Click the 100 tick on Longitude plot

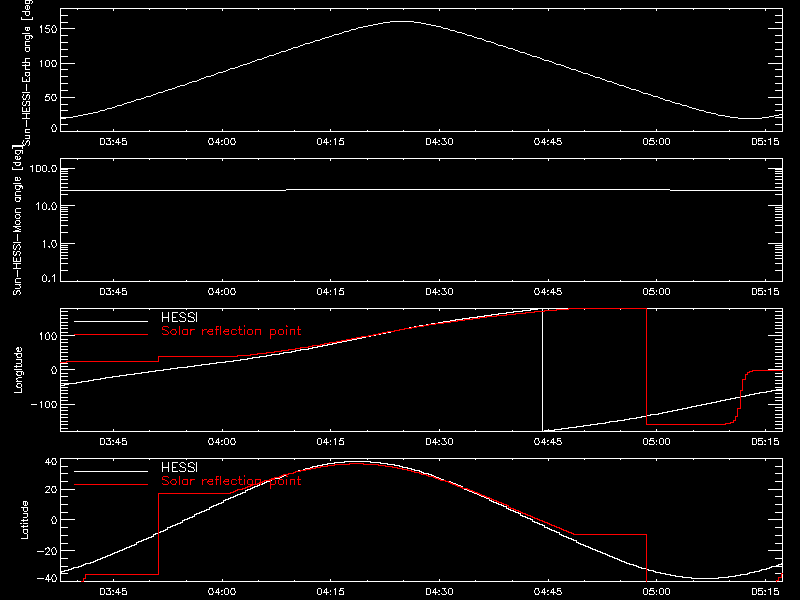[47, 336]
